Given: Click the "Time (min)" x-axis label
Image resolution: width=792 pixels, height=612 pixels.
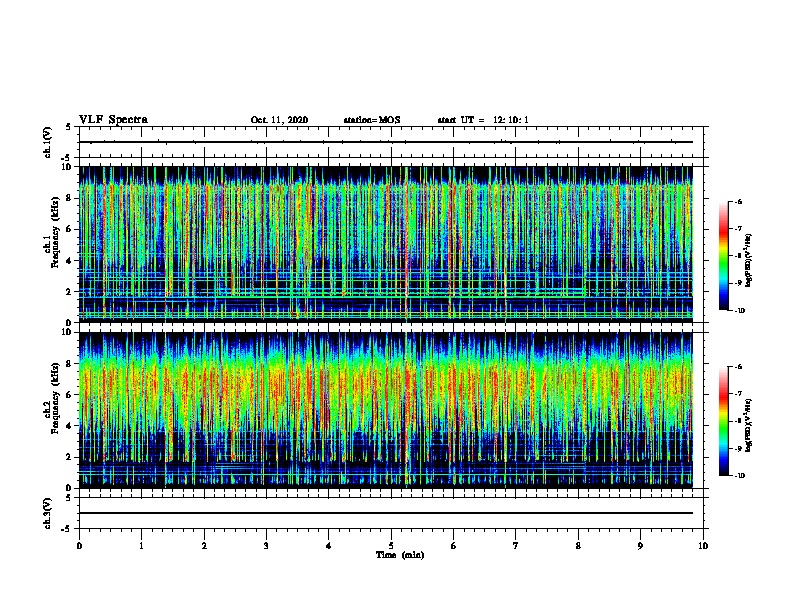Looking at the screenshot, I should [x=400, y=555].
